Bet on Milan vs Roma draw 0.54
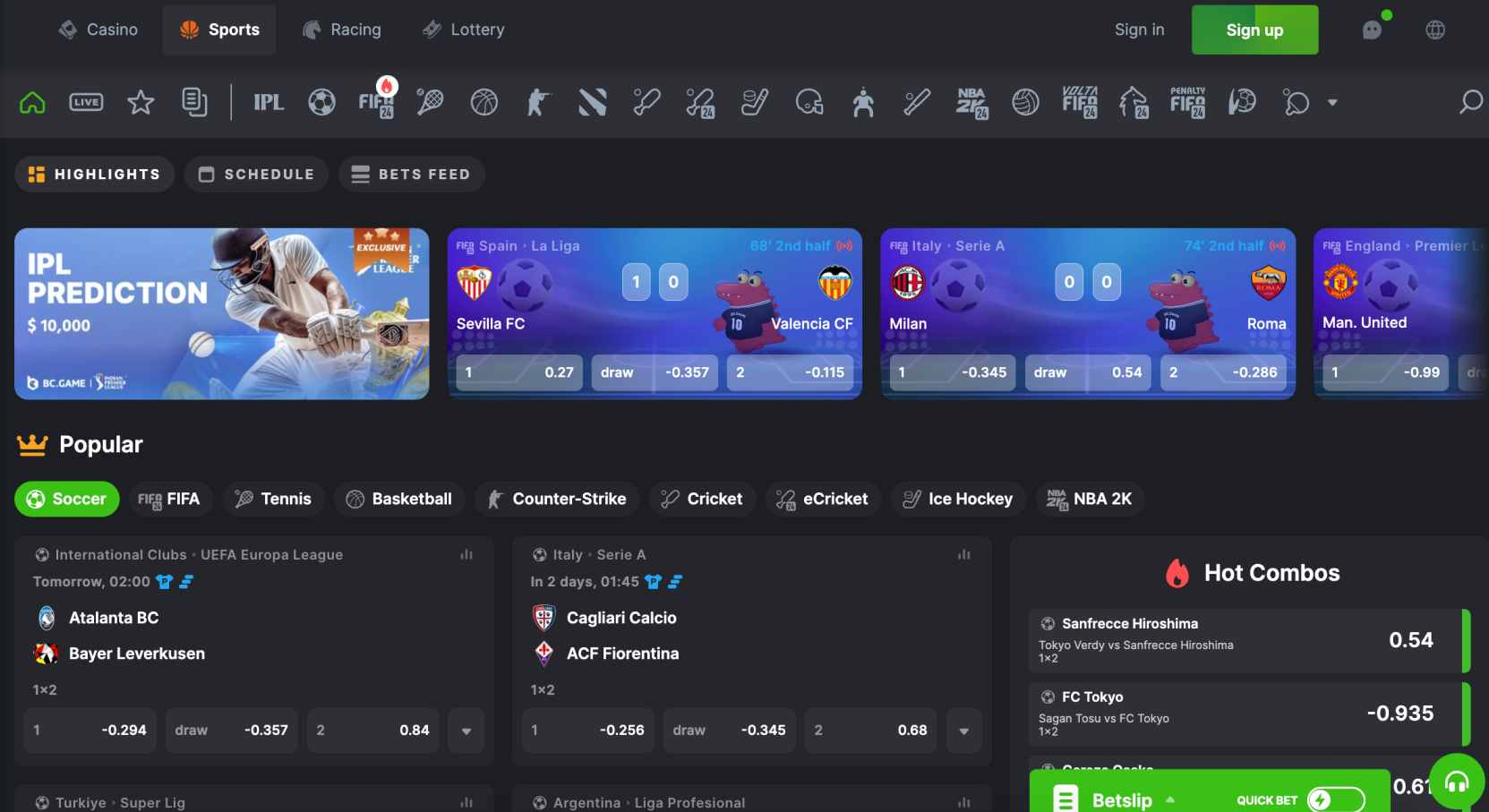The image size is (1489, 812). point(1088,372)
